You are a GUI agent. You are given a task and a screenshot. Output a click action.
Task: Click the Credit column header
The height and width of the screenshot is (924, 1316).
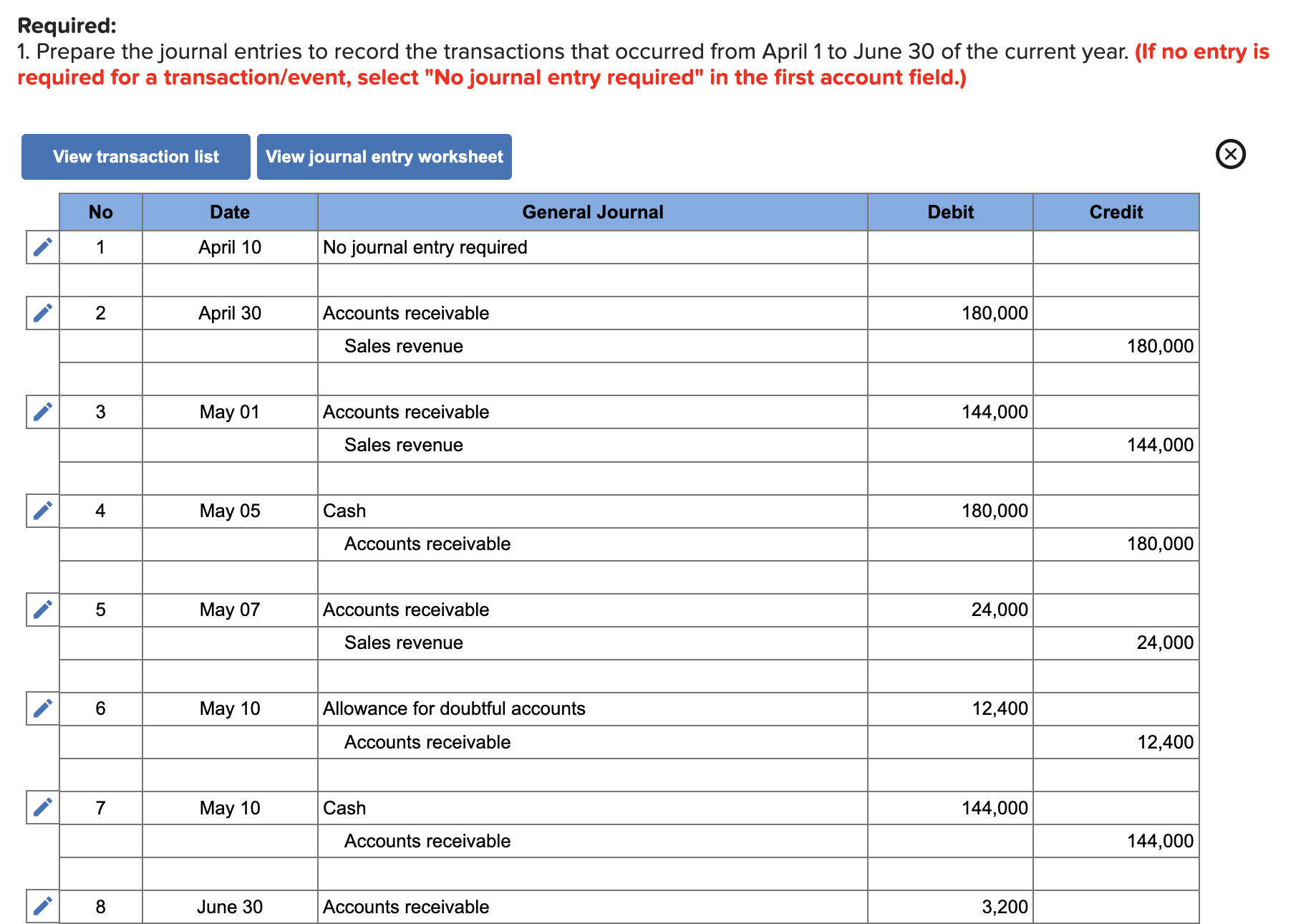[1116, 211]
